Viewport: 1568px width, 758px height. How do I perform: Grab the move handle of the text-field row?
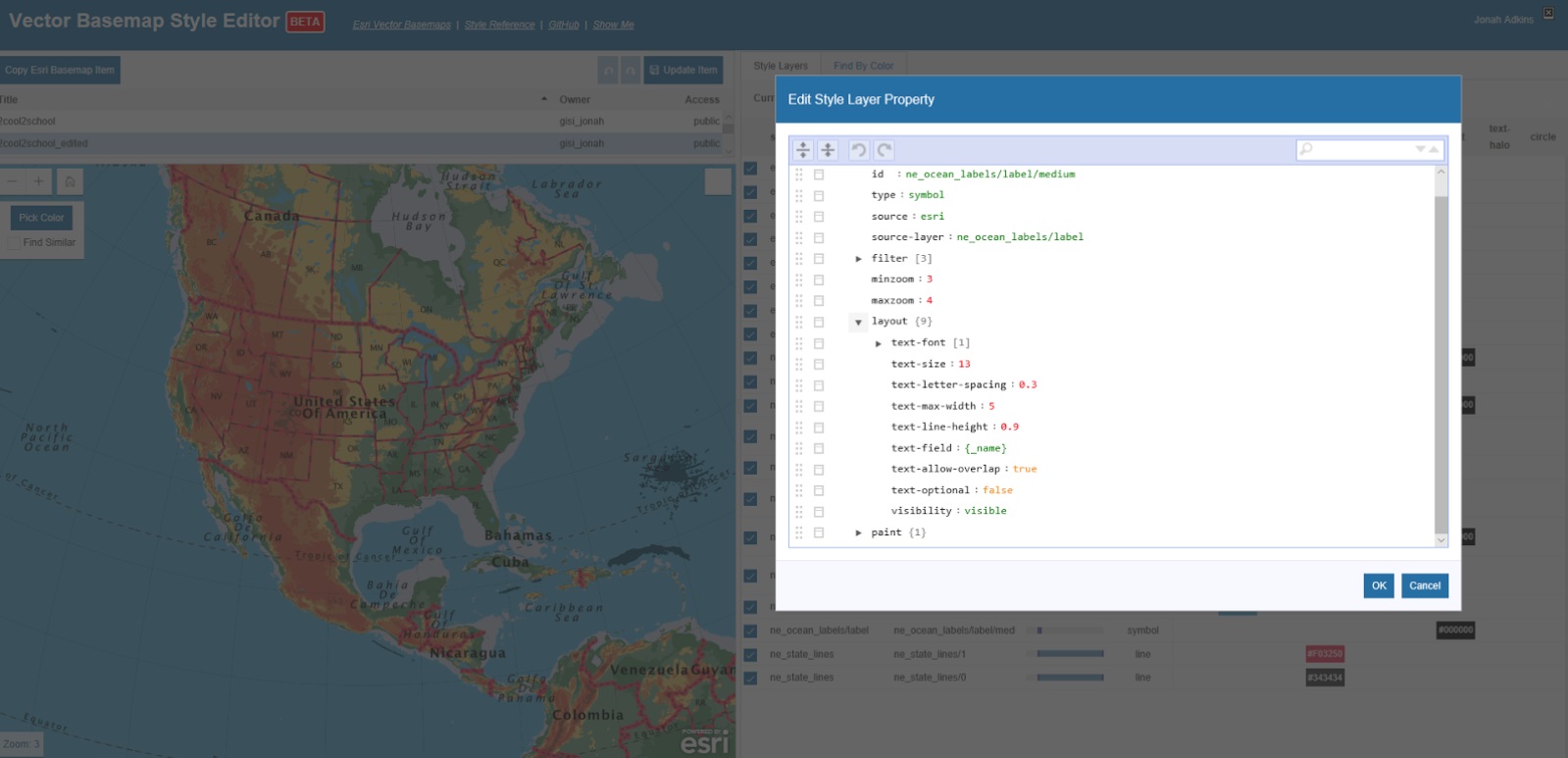(x=798, y=448)
